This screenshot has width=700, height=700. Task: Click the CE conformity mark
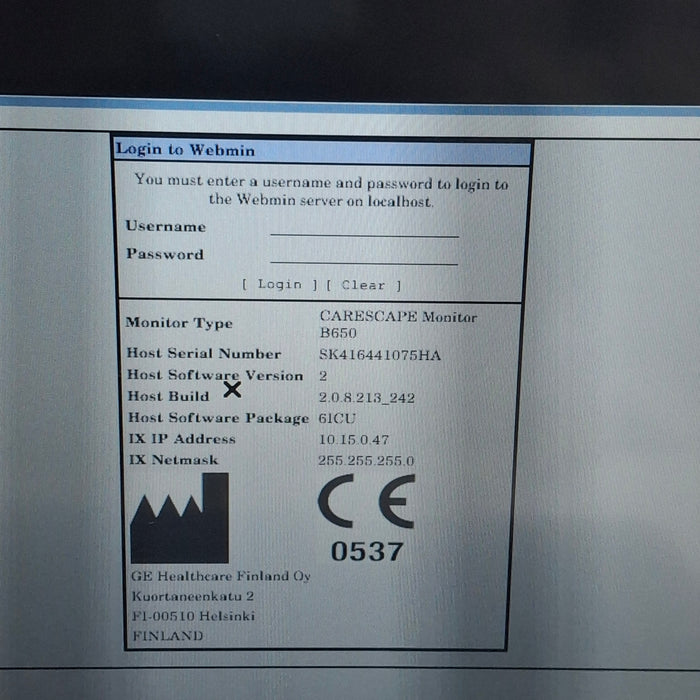pos(366,503)
